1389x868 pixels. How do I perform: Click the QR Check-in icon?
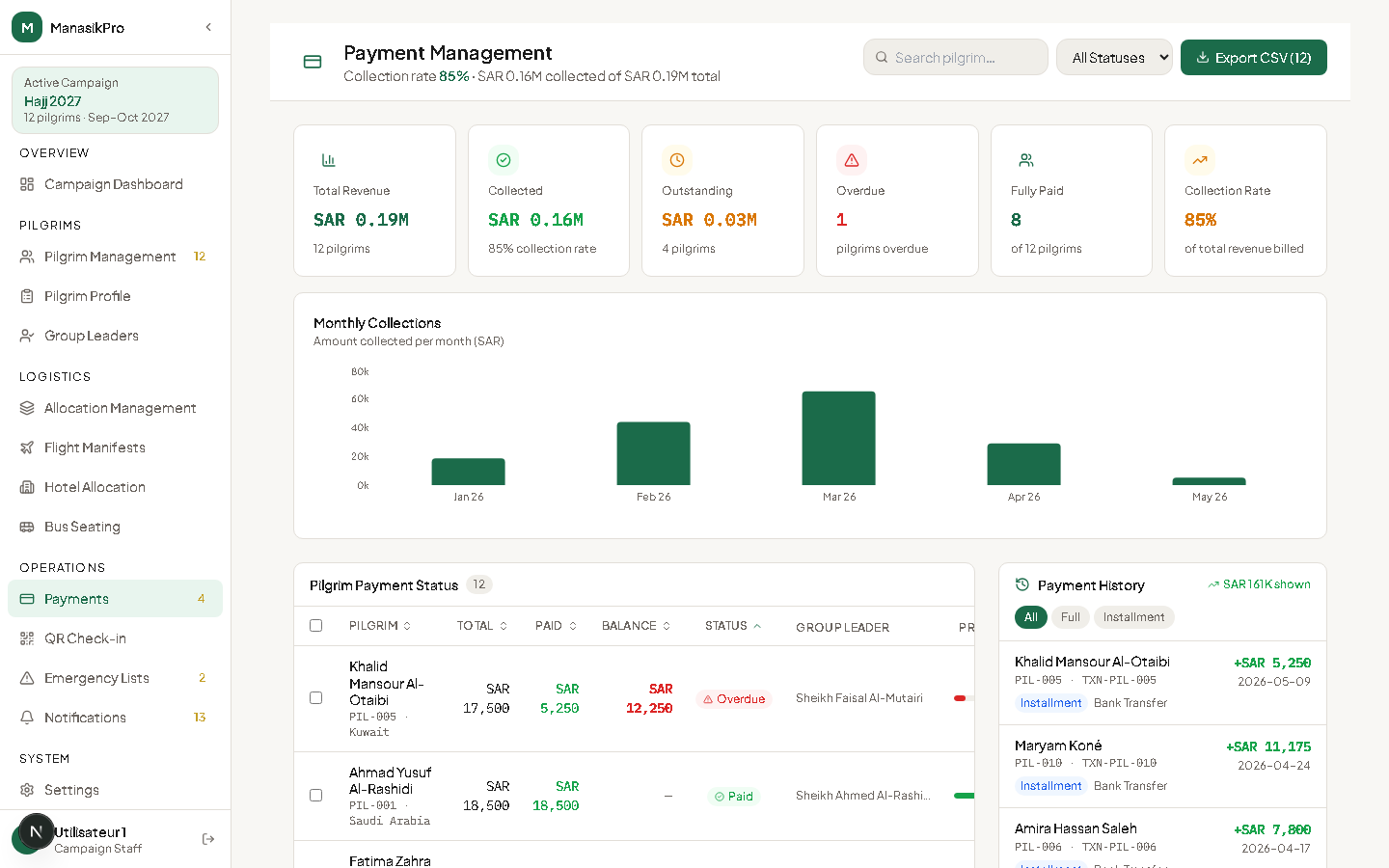click(27, 638)
